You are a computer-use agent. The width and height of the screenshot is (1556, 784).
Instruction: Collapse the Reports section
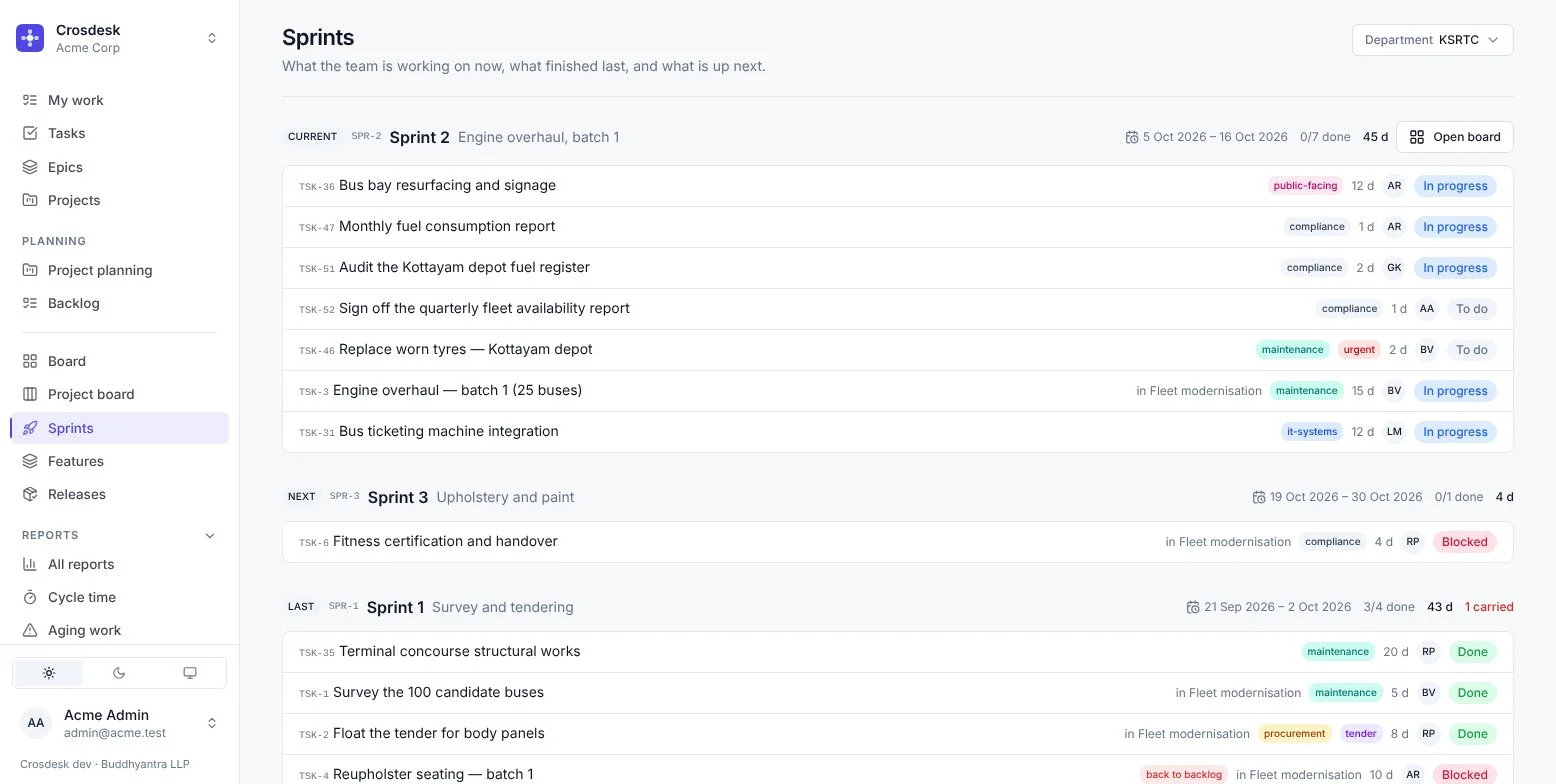pyautogui.click(x=210, y=535)
